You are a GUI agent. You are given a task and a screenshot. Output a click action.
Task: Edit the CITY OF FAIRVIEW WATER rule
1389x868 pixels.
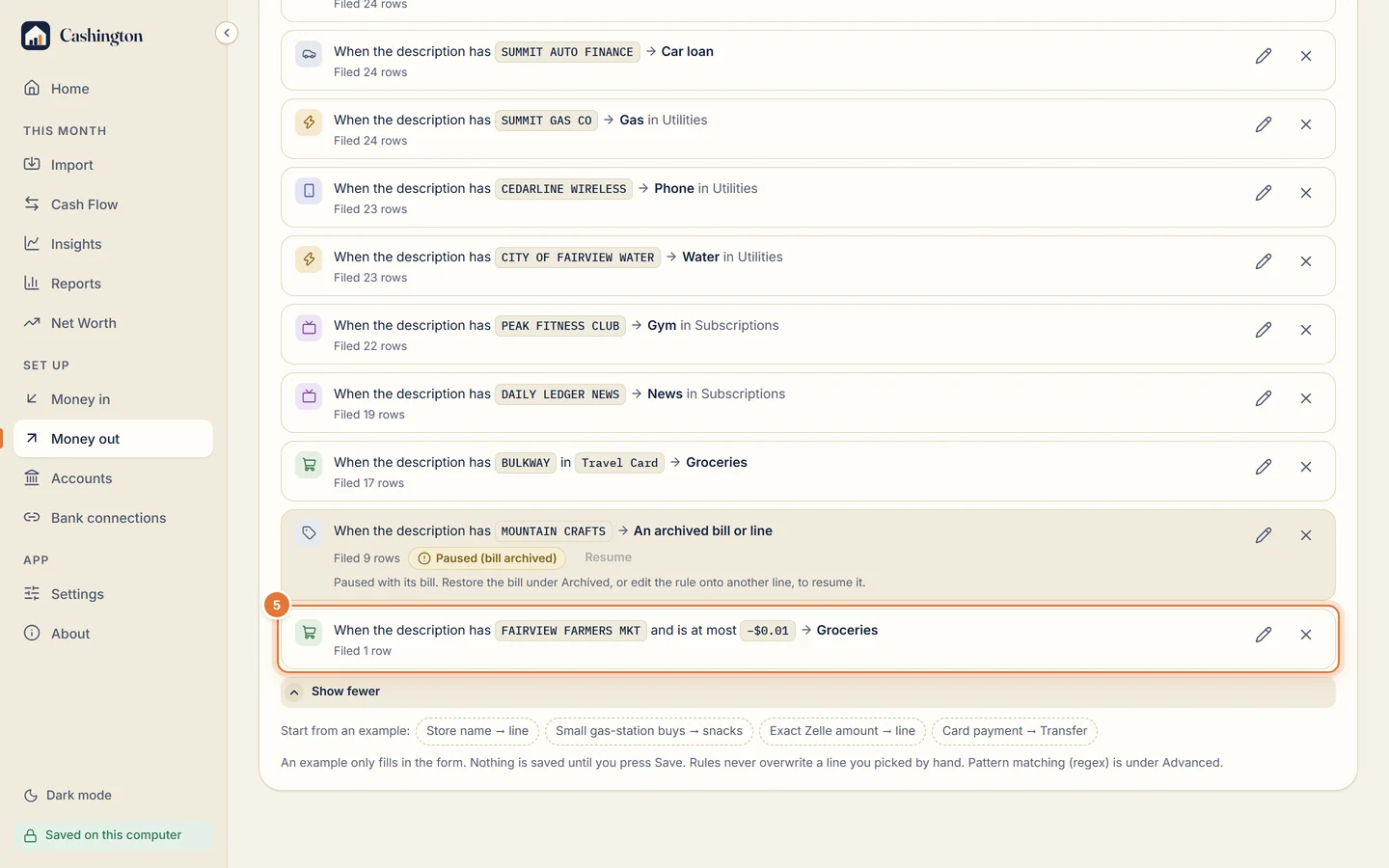coord(1264,261)
